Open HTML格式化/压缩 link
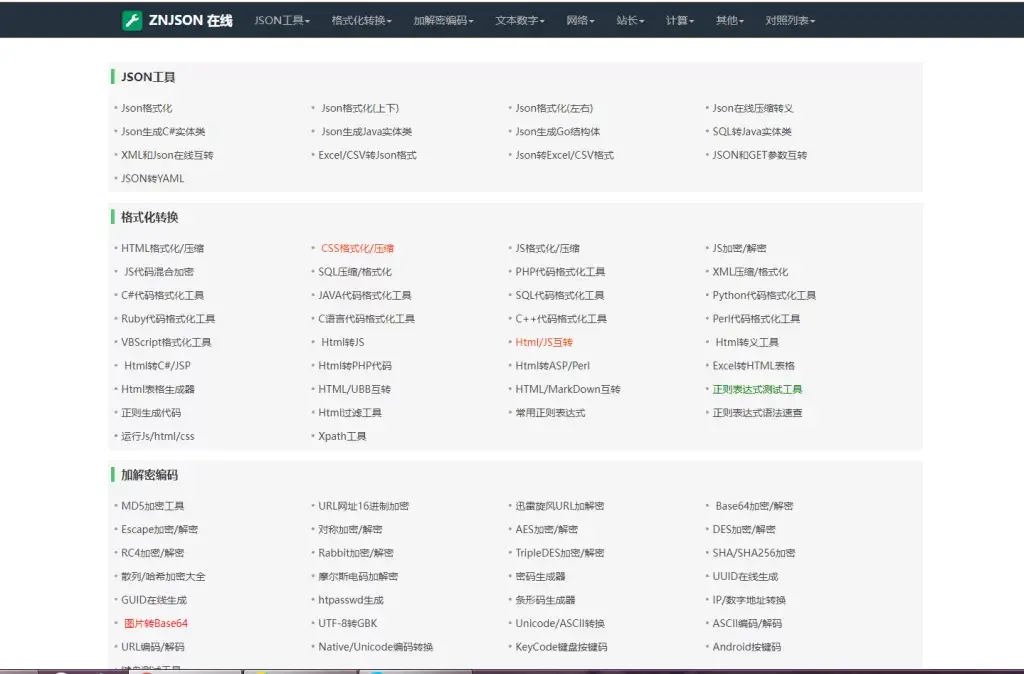This screenshot has width=1024, height=674. pyautogui.click(x=163, y=248)
